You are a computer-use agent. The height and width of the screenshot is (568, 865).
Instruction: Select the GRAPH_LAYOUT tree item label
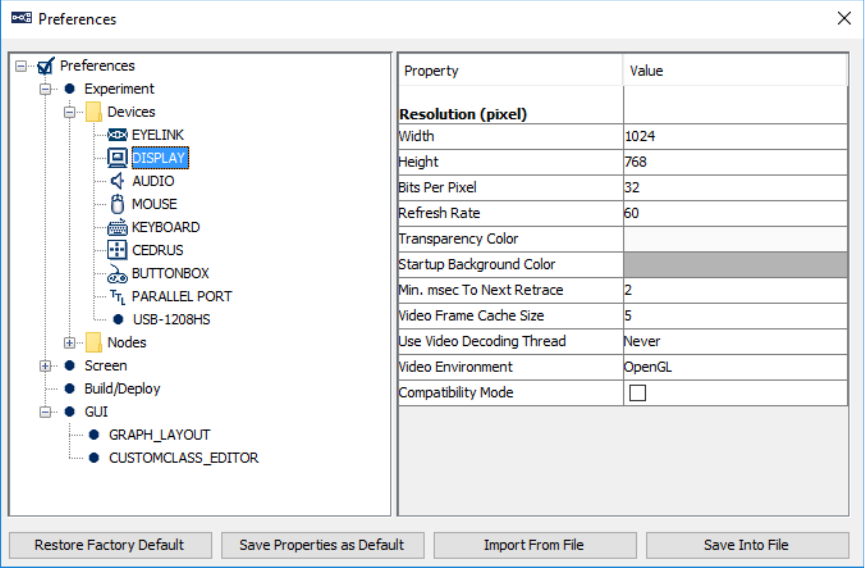[159, 436]
